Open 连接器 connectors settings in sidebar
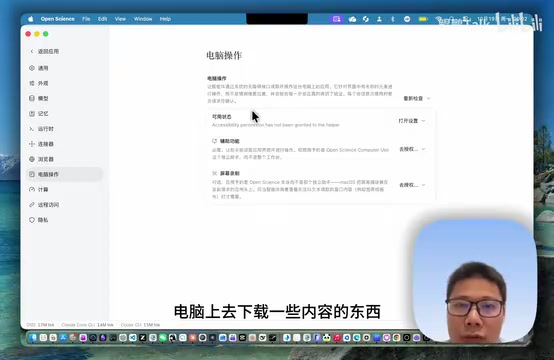Image resolution: width=554 pixels, height=360 pixels. point(42,144)
